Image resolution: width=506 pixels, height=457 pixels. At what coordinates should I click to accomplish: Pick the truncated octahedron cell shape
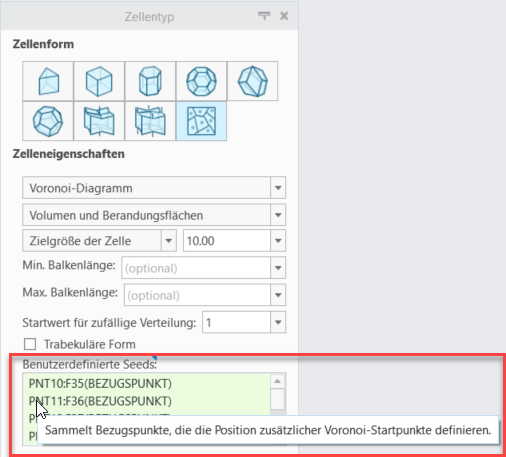[x=201, y=81]
